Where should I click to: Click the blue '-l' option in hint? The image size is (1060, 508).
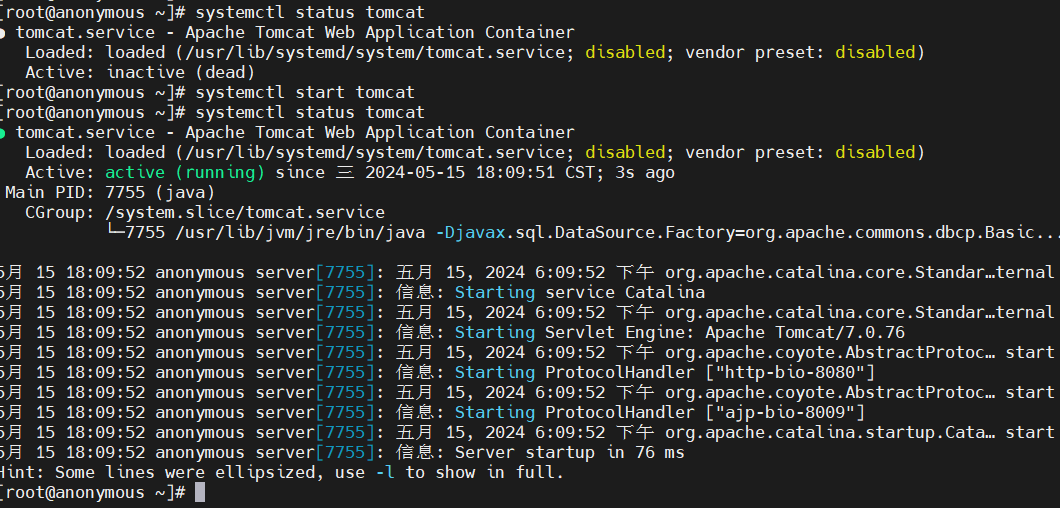coord(385,472)
